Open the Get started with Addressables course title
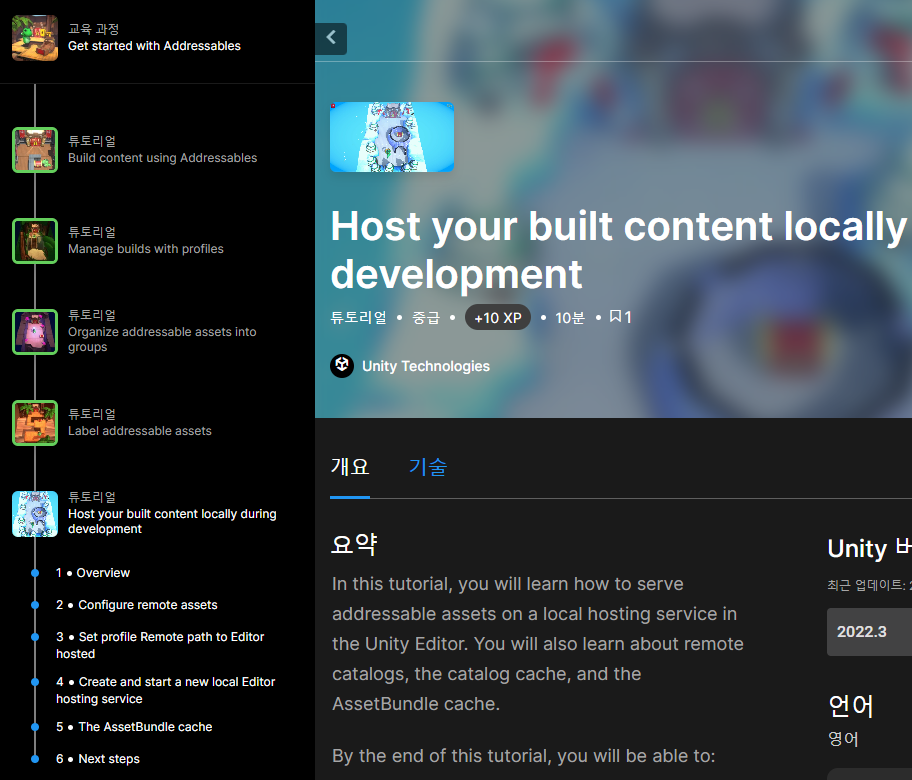 [154, 46]
